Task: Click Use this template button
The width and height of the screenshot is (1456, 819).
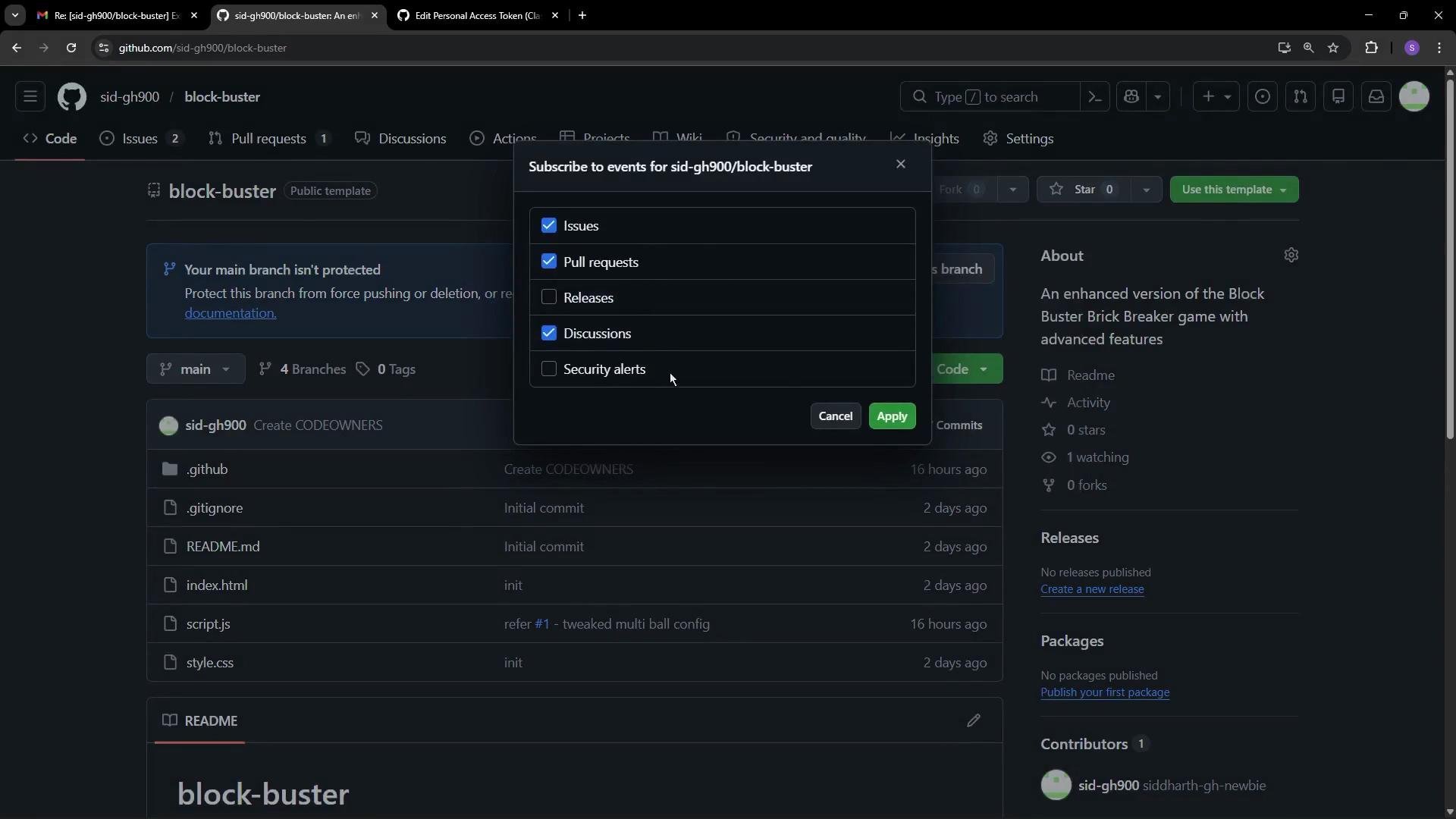Action: coord(1234,190)
